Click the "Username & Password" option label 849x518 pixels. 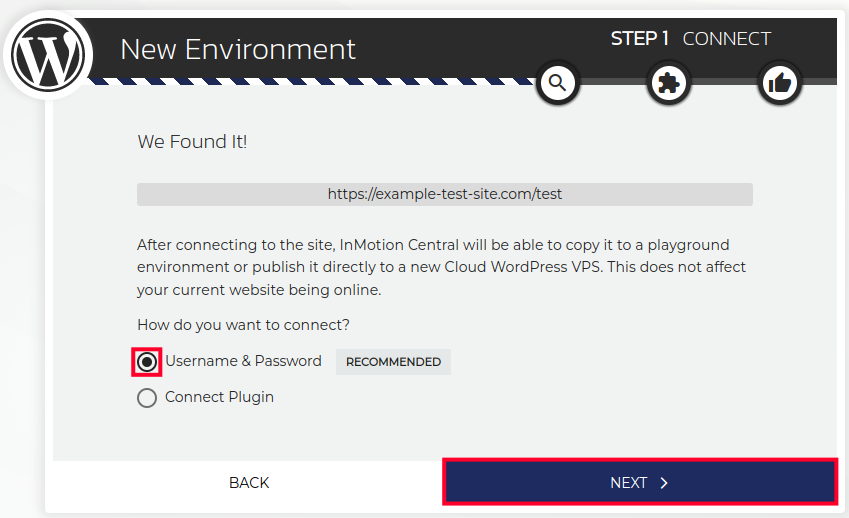[243, 361]
